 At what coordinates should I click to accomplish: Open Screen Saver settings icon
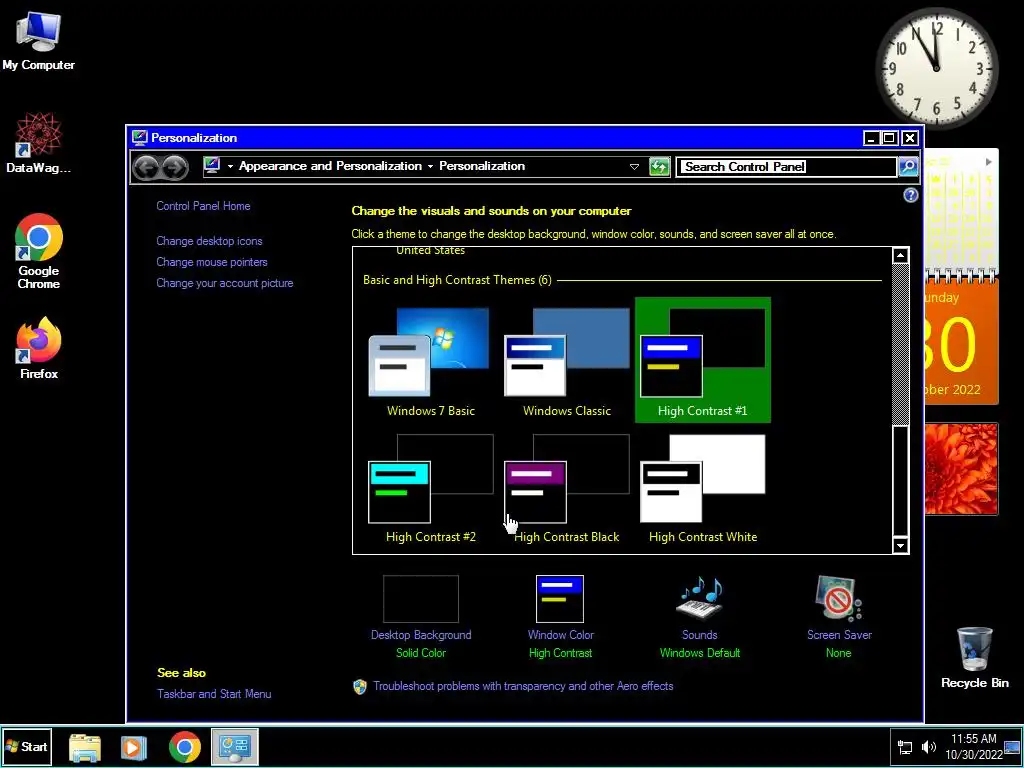839,598
